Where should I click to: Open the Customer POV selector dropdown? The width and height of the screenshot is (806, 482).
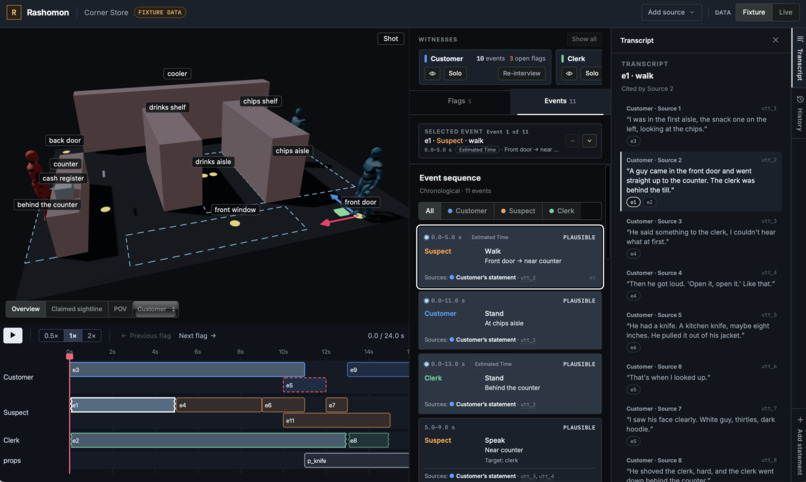[x=156, y=309]
